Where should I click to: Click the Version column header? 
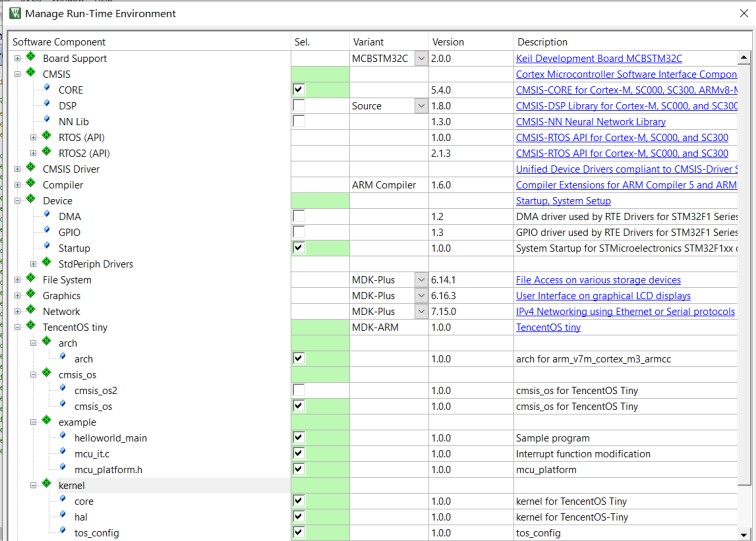pyautogui.click(x=471, y=42)
